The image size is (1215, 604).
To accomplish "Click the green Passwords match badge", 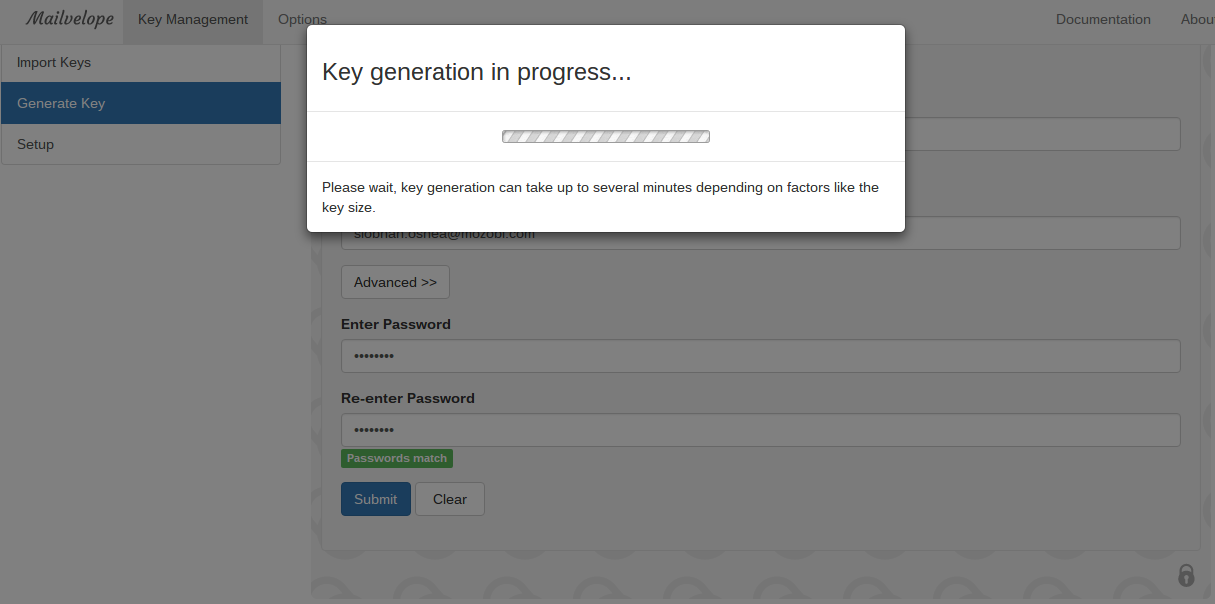I will 397,459.
